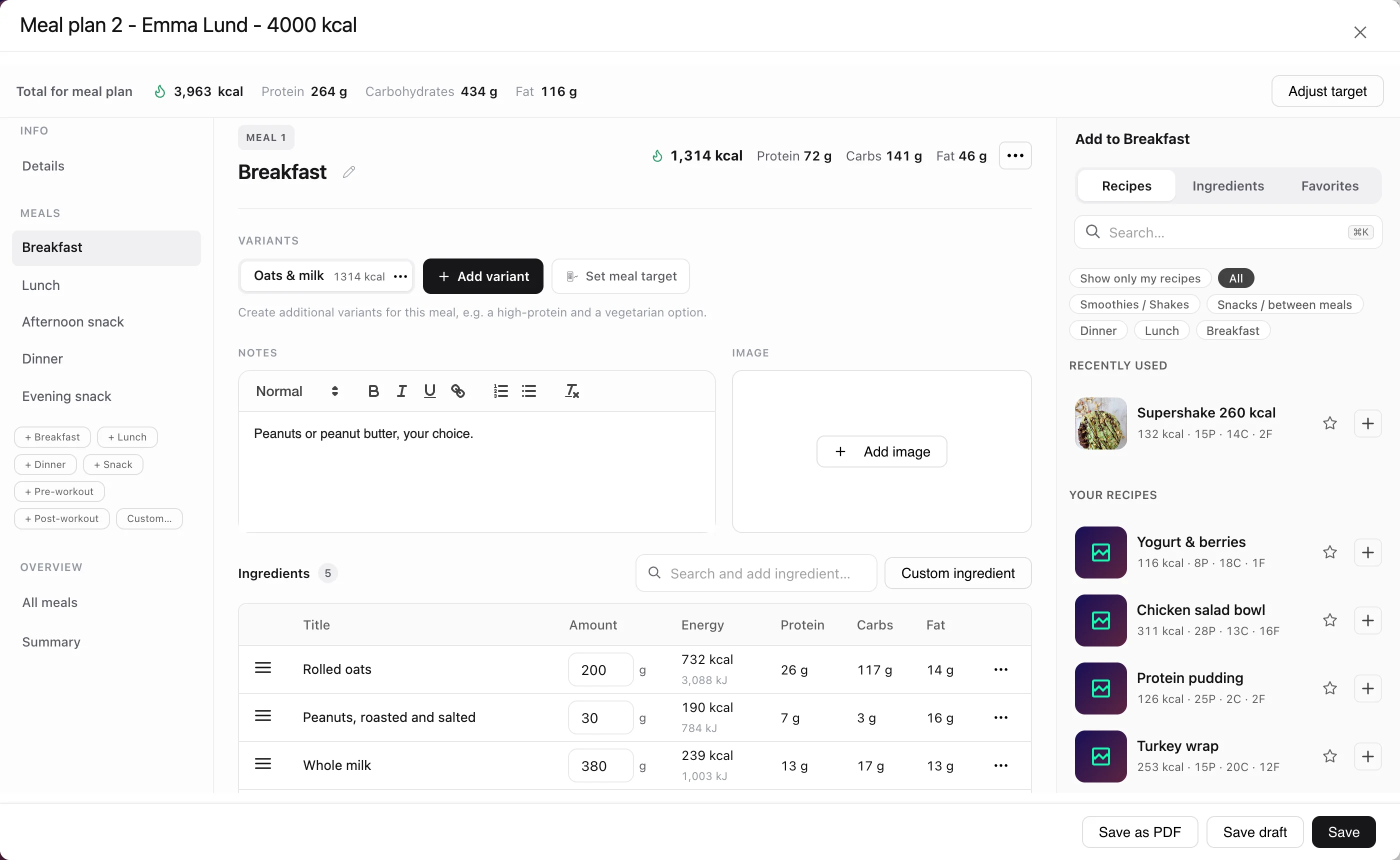Filter recipes by Lunch chip
Image resolution: width=1400 pixels, height=860 pixels.
pyautogui.click(x=1161, y=330)
